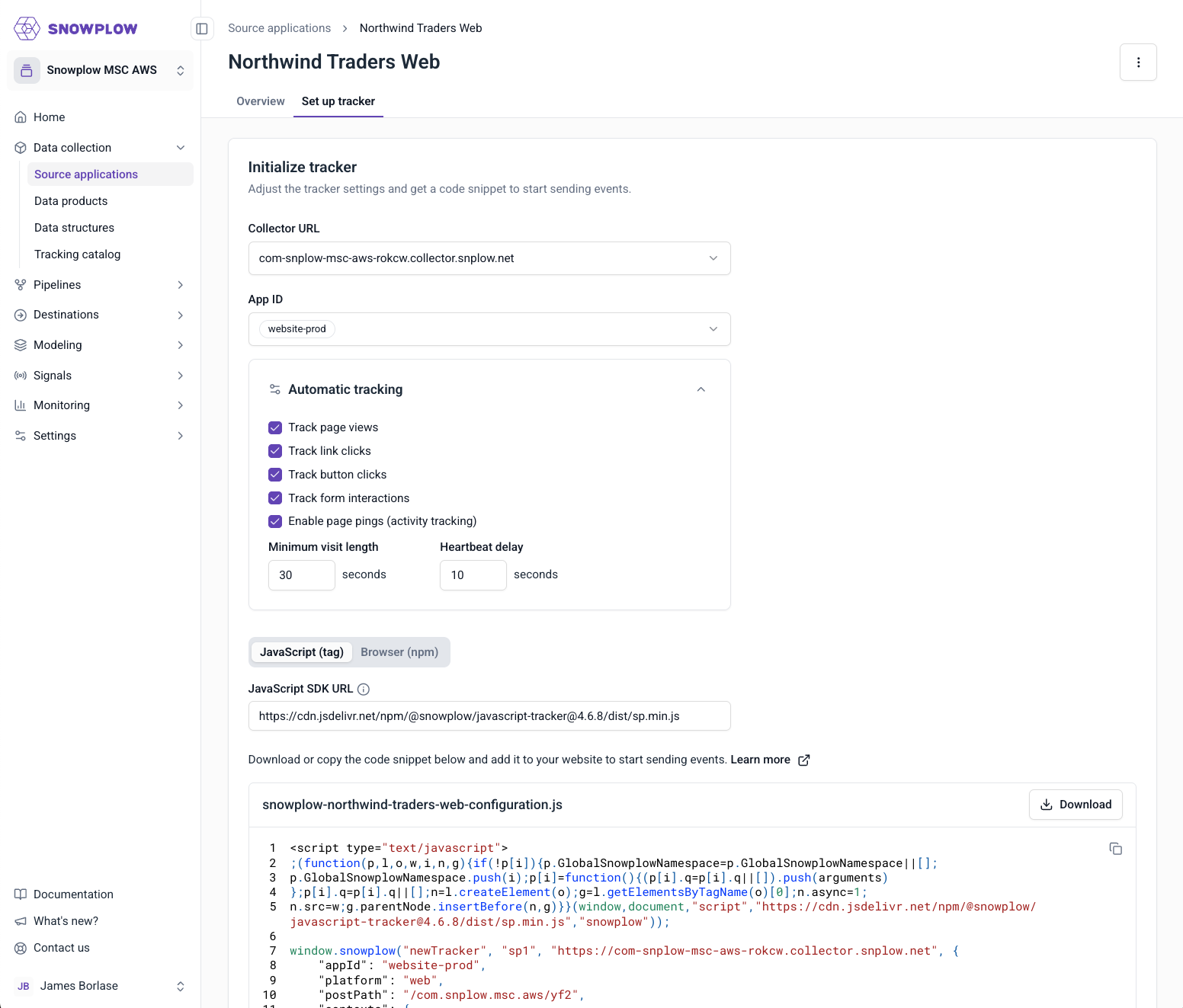Click the Destinations arrow-circle icon
This screenshot has height=1008, width=1183.
point(21,315)
